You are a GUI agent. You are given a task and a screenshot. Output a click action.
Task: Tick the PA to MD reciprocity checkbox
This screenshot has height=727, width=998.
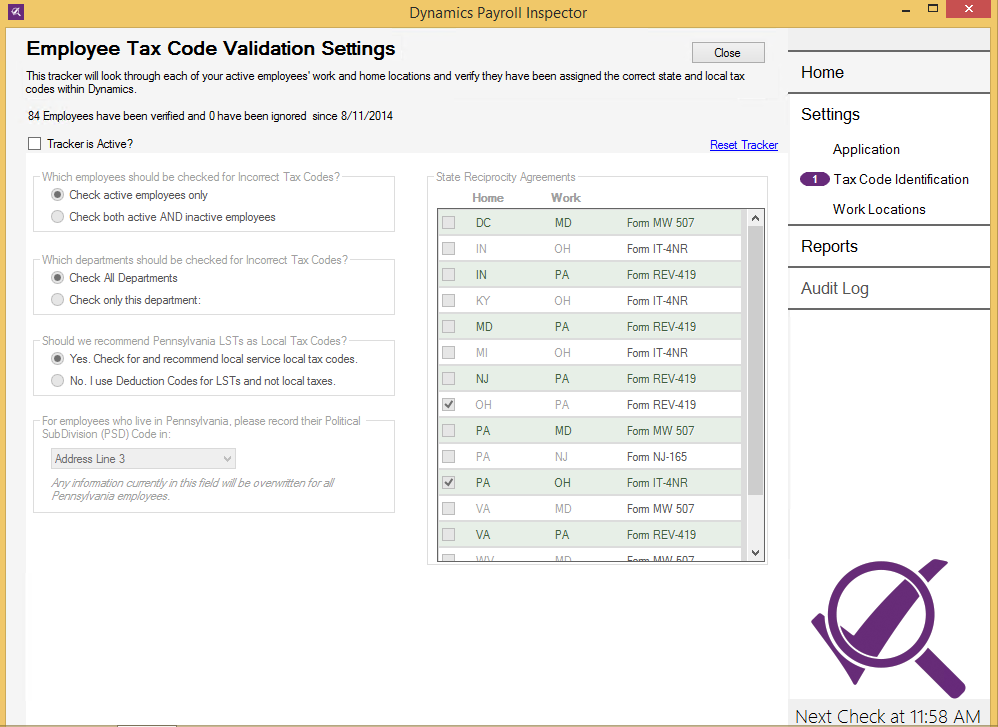[x=449, y=430]
